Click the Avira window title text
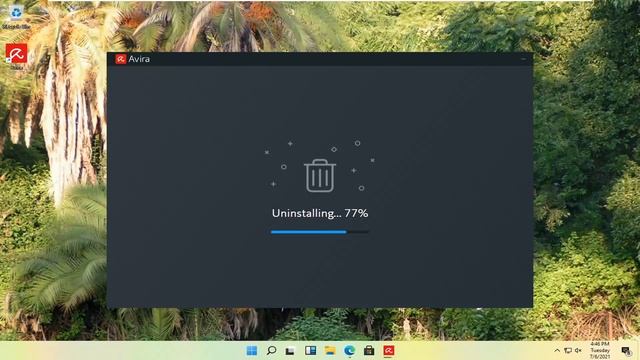The image size is (640, 360). tap(139, 59)
